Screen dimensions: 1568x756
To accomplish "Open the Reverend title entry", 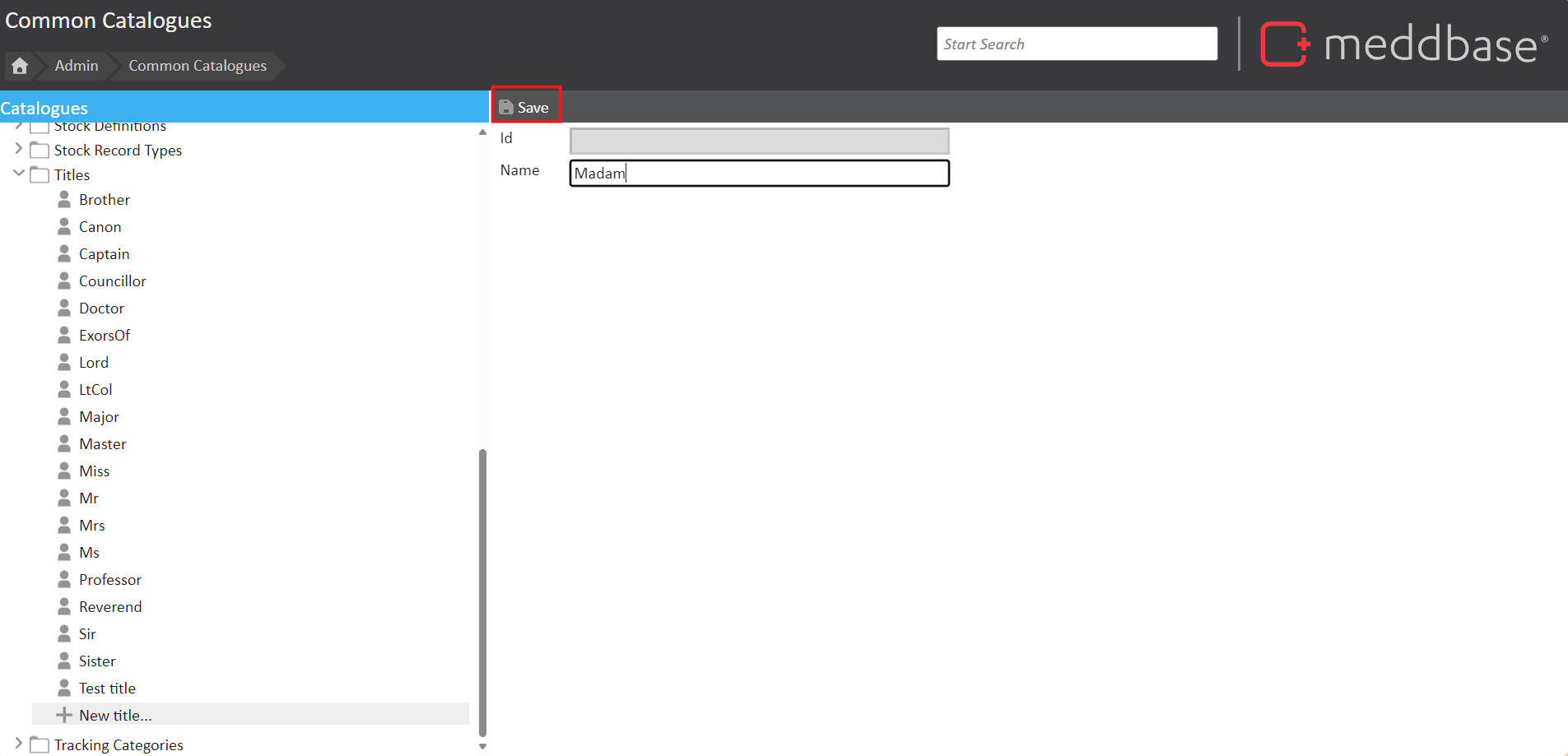I will pyautogui.click(x=110, y=607).
